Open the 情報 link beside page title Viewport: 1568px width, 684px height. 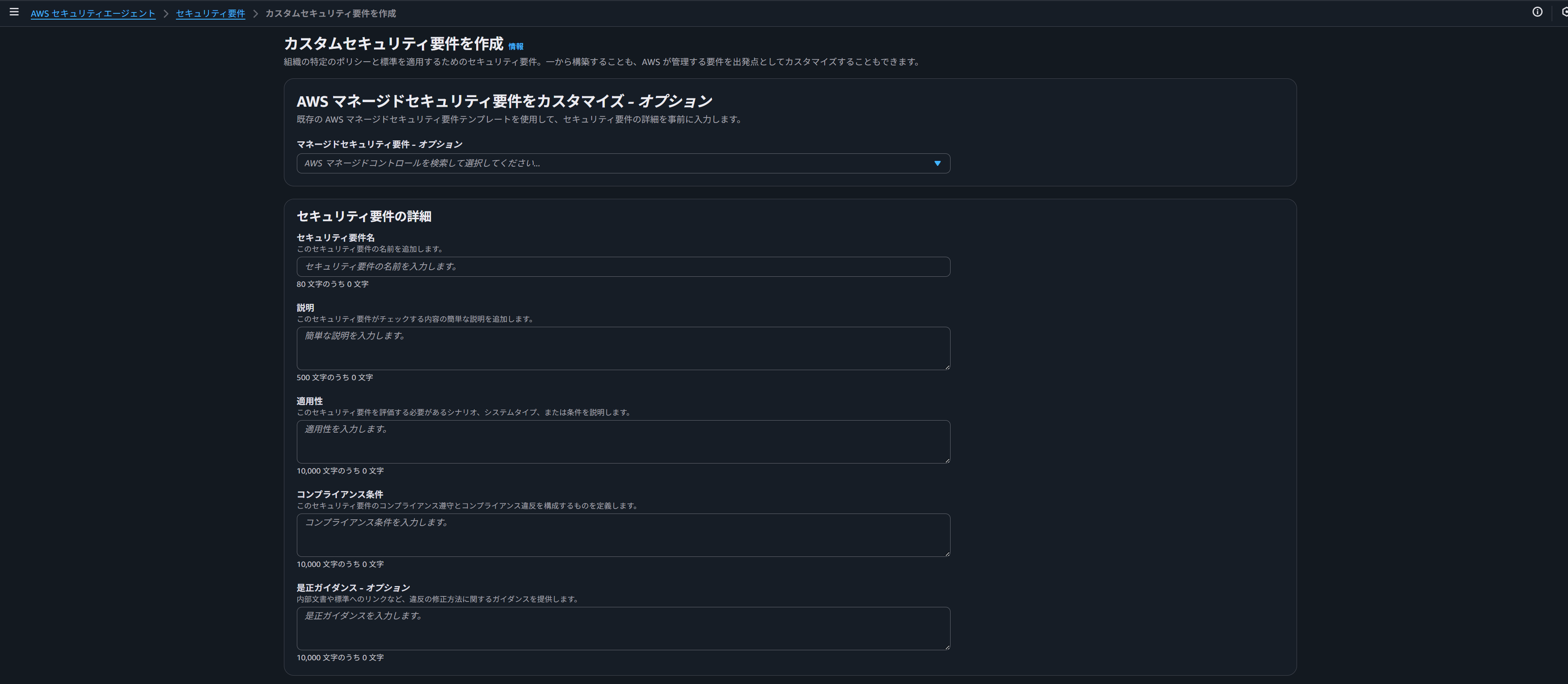(516, 46)
